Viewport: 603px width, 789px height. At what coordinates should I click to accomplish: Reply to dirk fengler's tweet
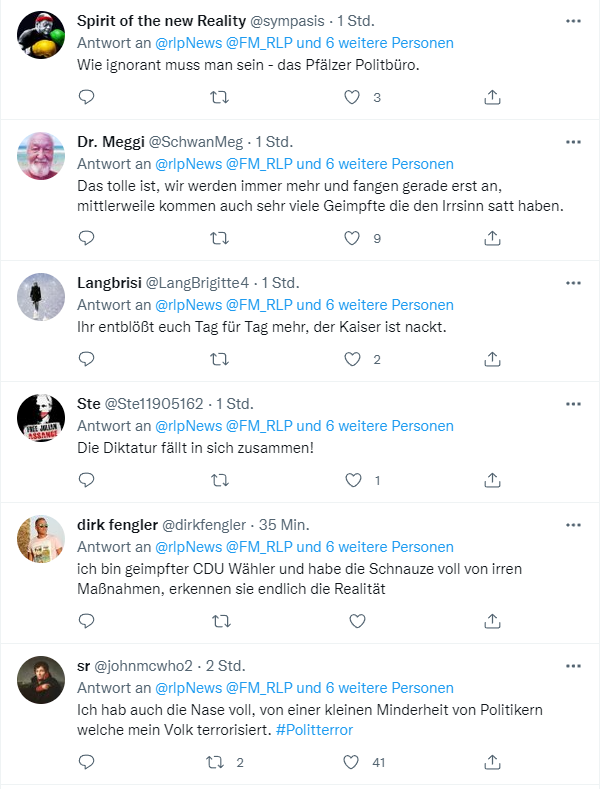(86, 621)
